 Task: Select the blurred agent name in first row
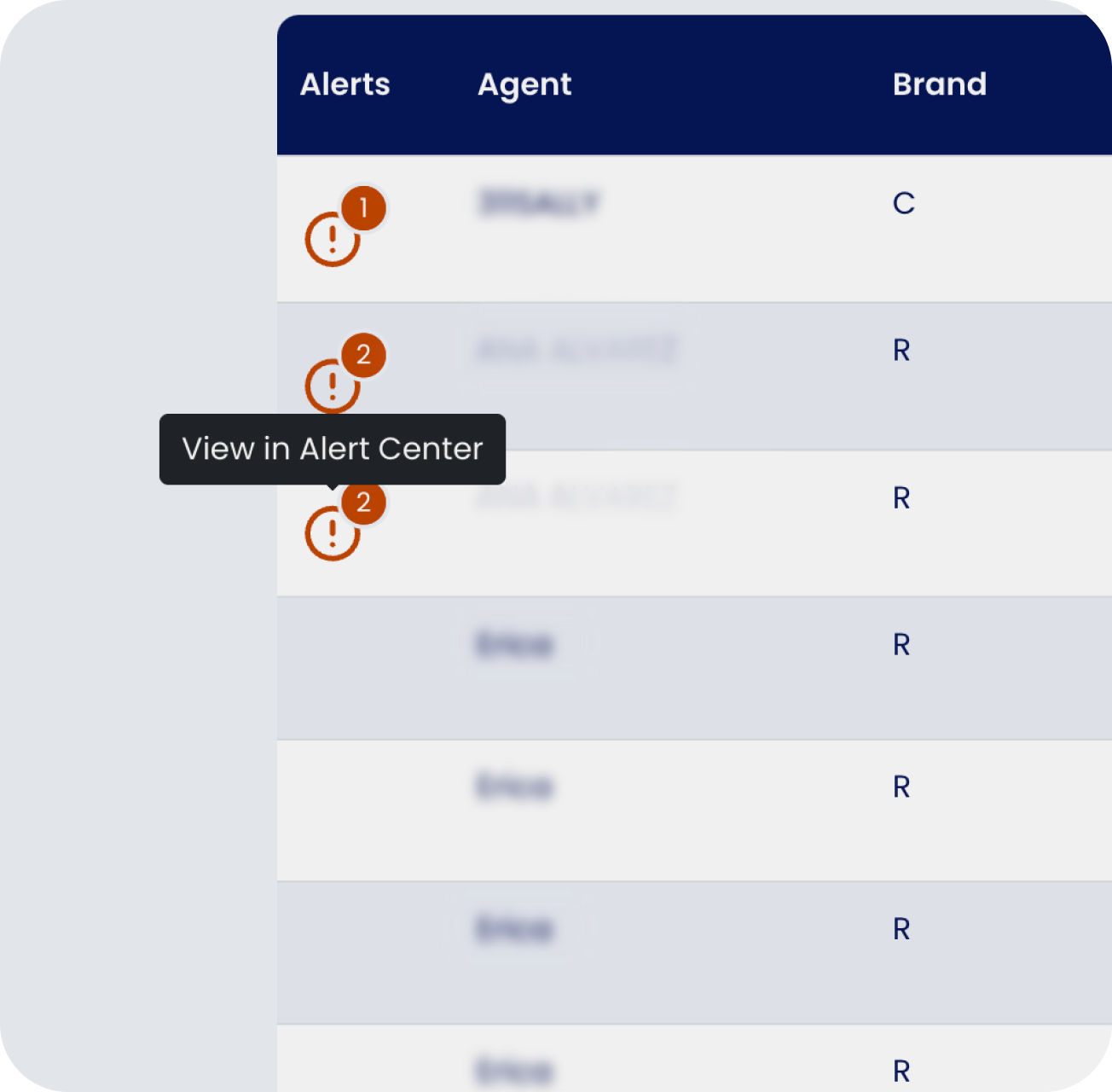pyautogui.click(x=539, y=203)
